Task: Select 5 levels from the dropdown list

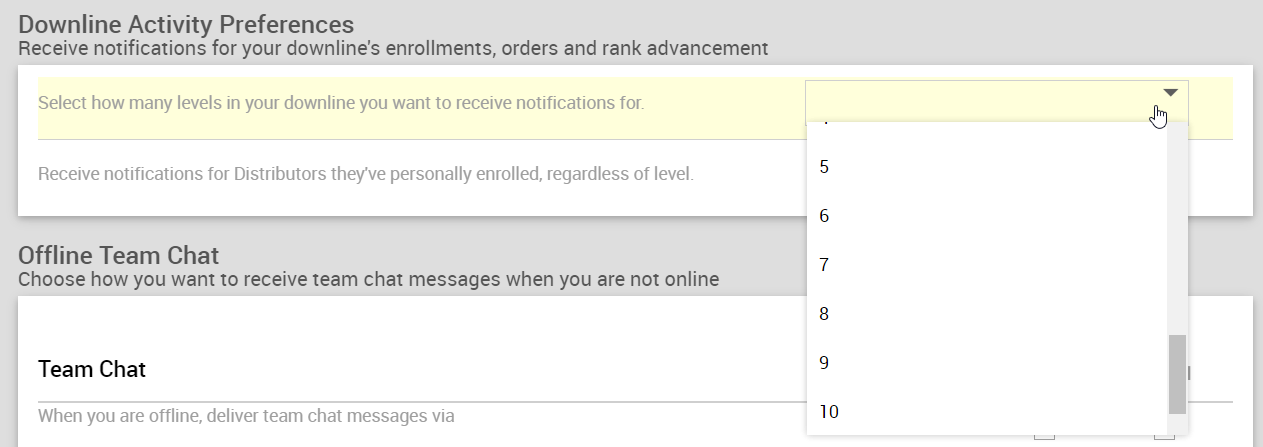Action: click(824, 167)
